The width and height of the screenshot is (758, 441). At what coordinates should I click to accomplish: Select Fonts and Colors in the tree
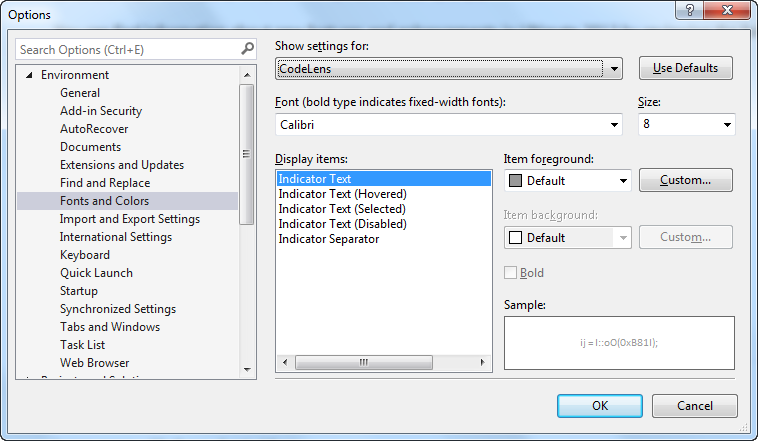(104, 201)
